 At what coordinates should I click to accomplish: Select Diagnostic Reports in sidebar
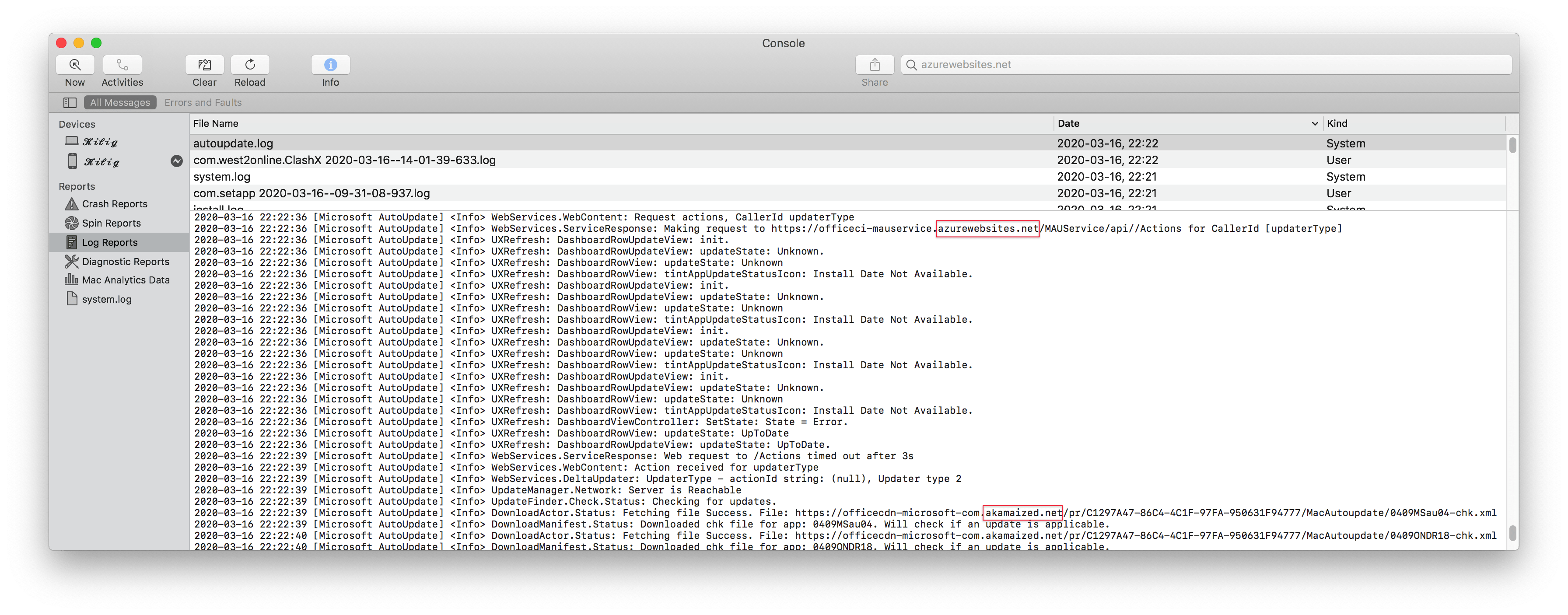click(126, 262)
